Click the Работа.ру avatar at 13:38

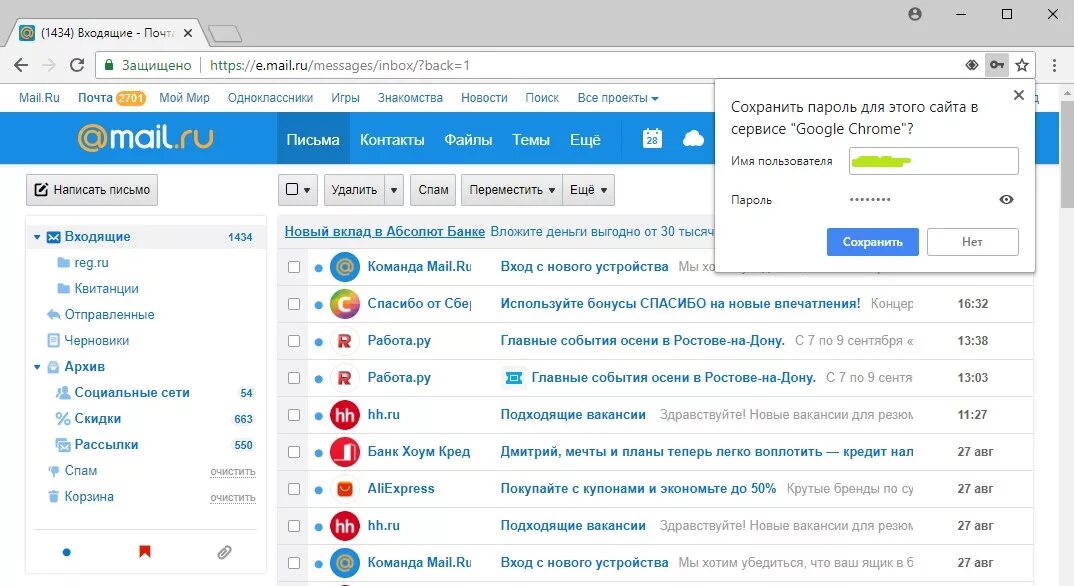(345, 341)
